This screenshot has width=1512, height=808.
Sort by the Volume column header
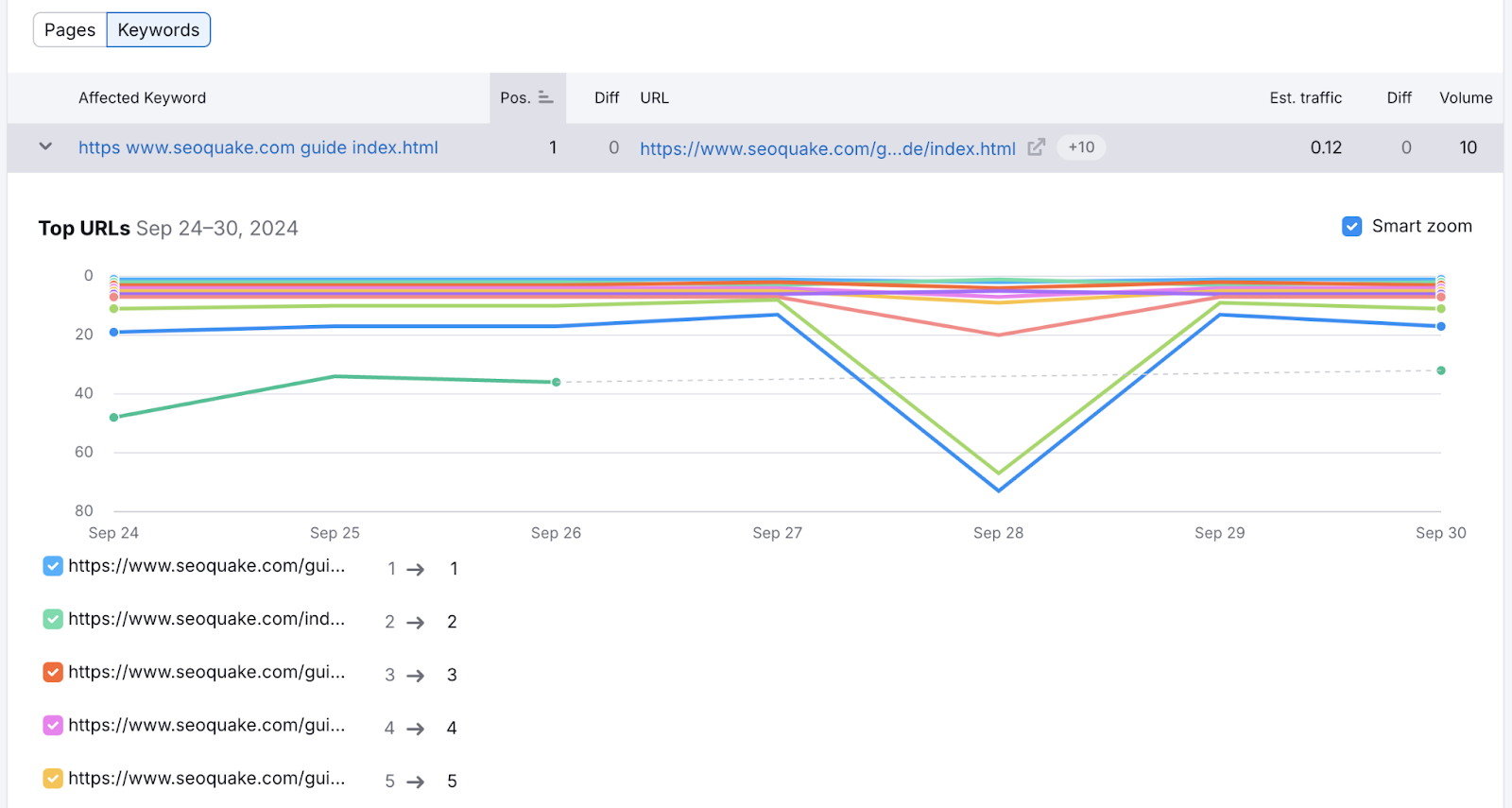[x=1466, y=97]
